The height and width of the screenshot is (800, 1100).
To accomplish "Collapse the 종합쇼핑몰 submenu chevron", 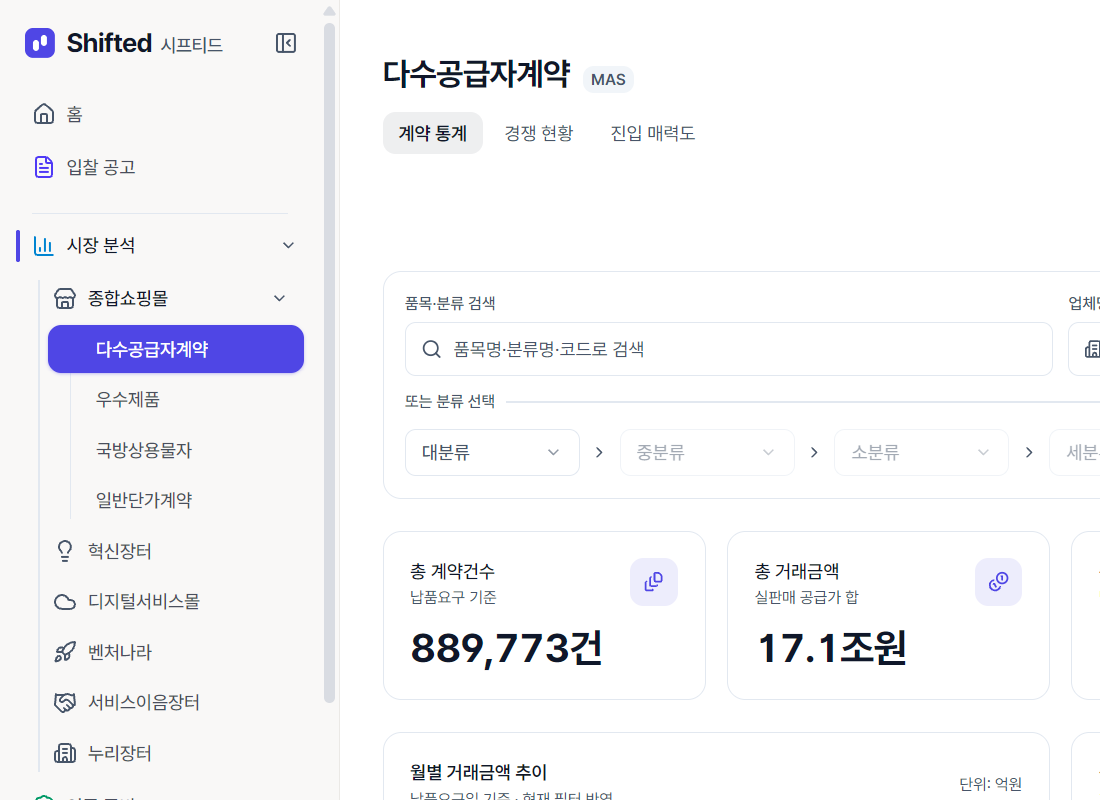I will [279, 298].
